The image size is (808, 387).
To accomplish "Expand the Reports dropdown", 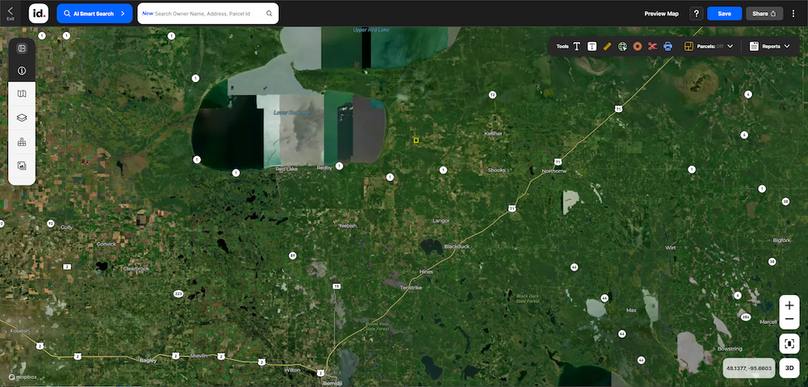I will pyautogui.click(x=787, y=46).
